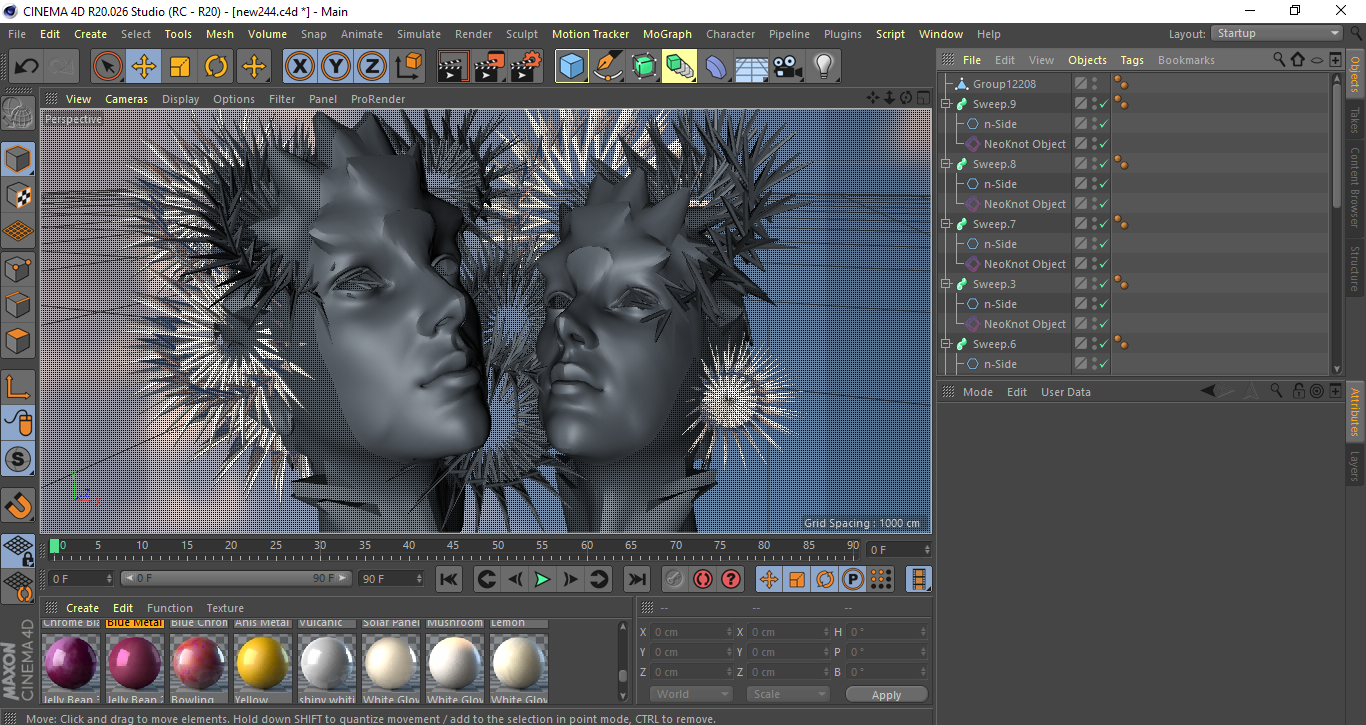Render to Picture Viewer

coord(489,67)
